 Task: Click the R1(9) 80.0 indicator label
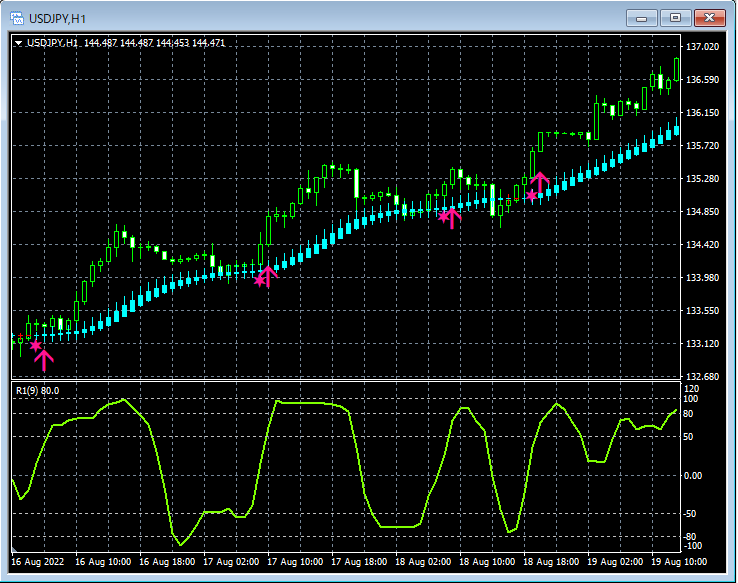(38, 391)
